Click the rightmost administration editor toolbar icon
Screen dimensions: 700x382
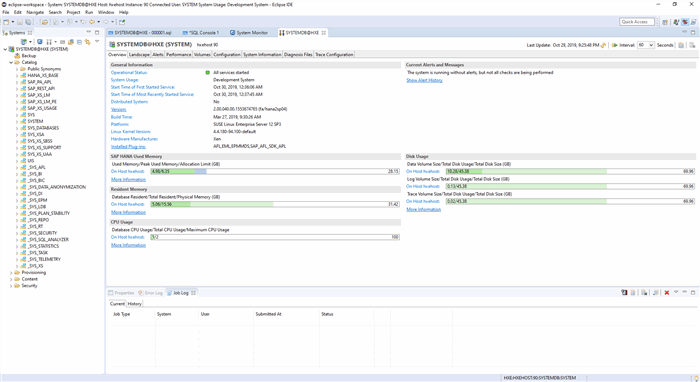pos(692,45)
